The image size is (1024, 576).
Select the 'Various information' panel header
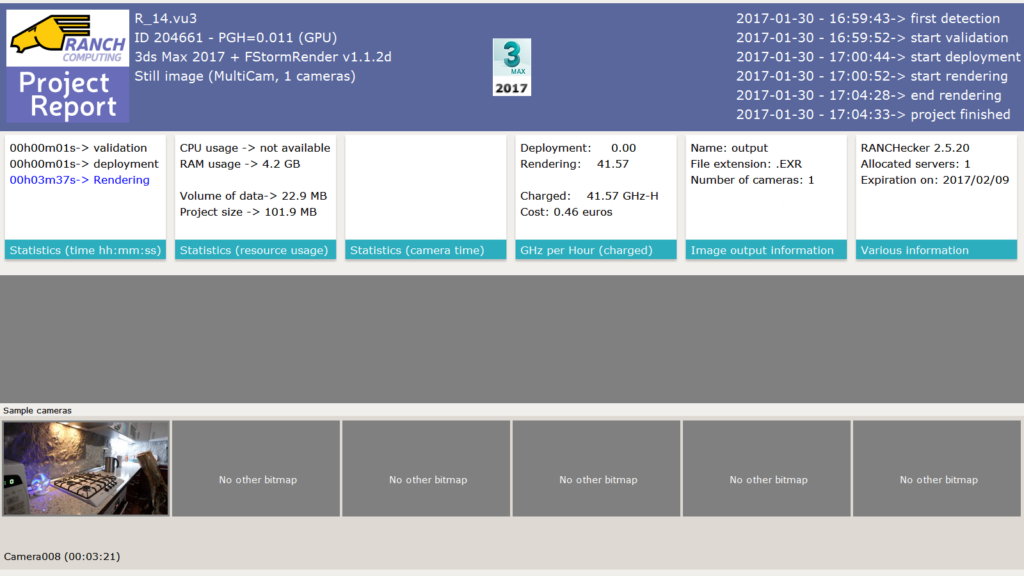click(936, 249)
